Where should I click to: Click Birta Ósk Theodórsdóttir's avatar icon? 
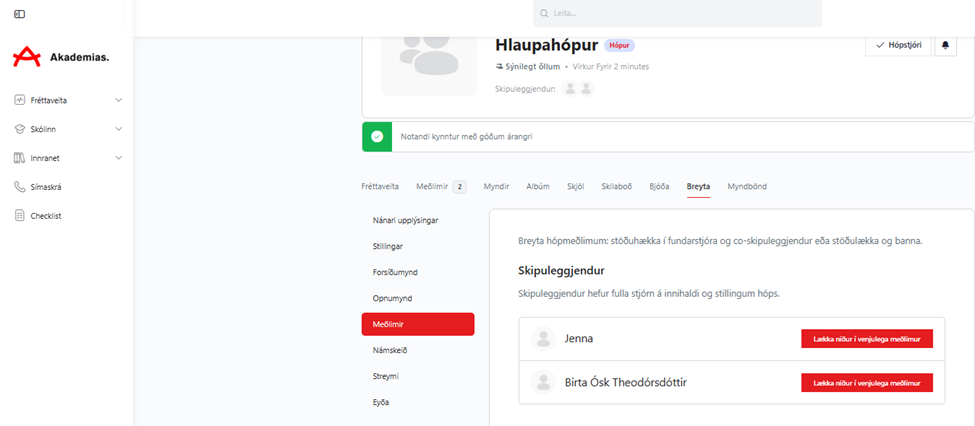pyautogui.click(x=543, y=382)
